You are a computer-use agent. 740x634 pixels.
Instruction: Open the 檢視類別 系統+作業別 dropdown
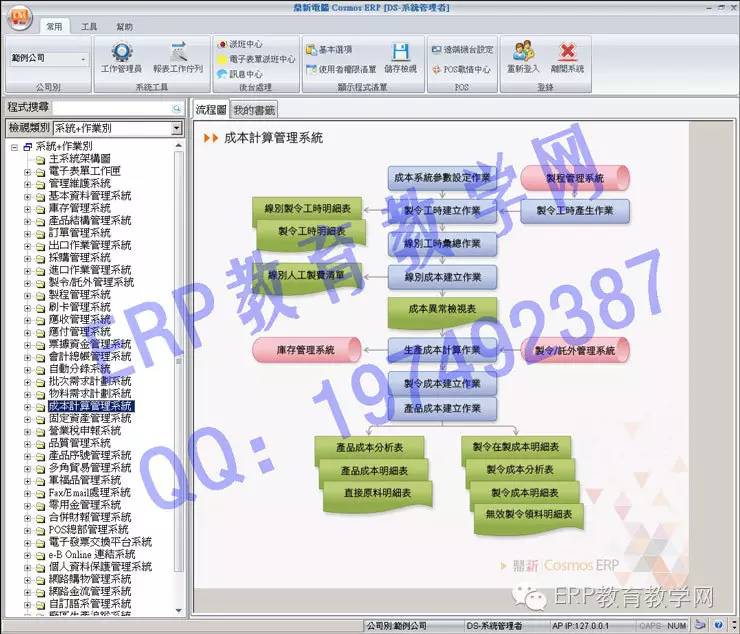[x=176, y=128]
